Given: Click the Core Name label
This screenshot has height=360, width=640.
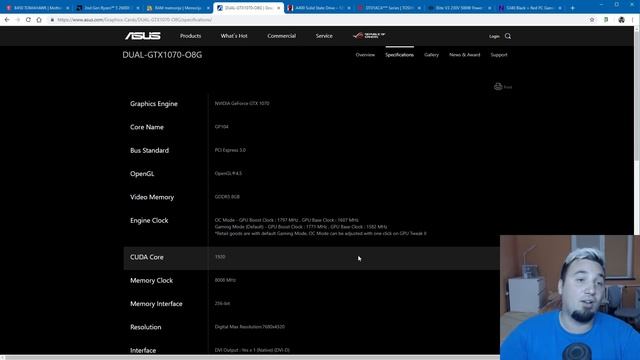Looking at the screenshot, I should [147, 127].
